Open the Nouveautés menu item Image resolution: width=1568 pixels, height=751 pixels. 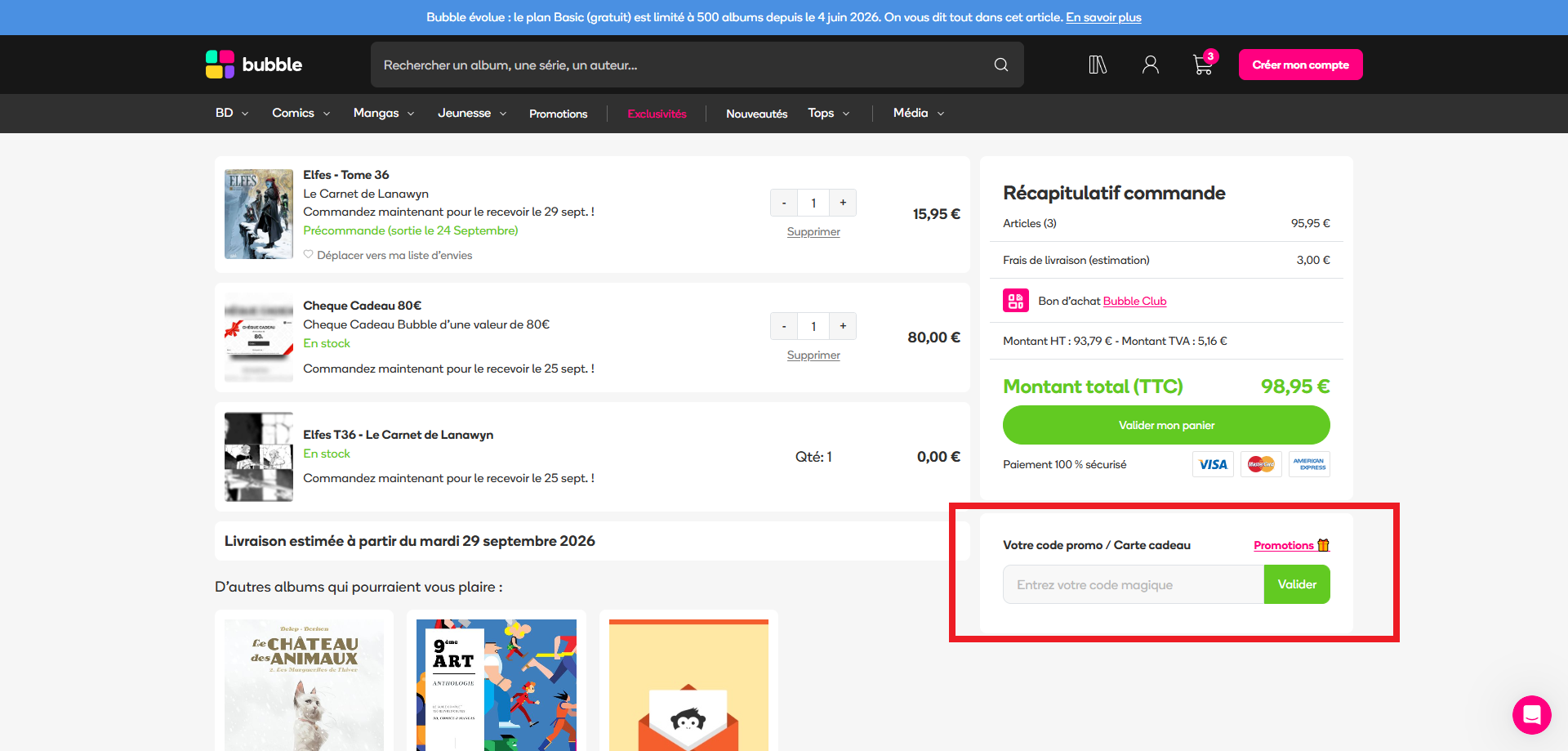(756, 114)
